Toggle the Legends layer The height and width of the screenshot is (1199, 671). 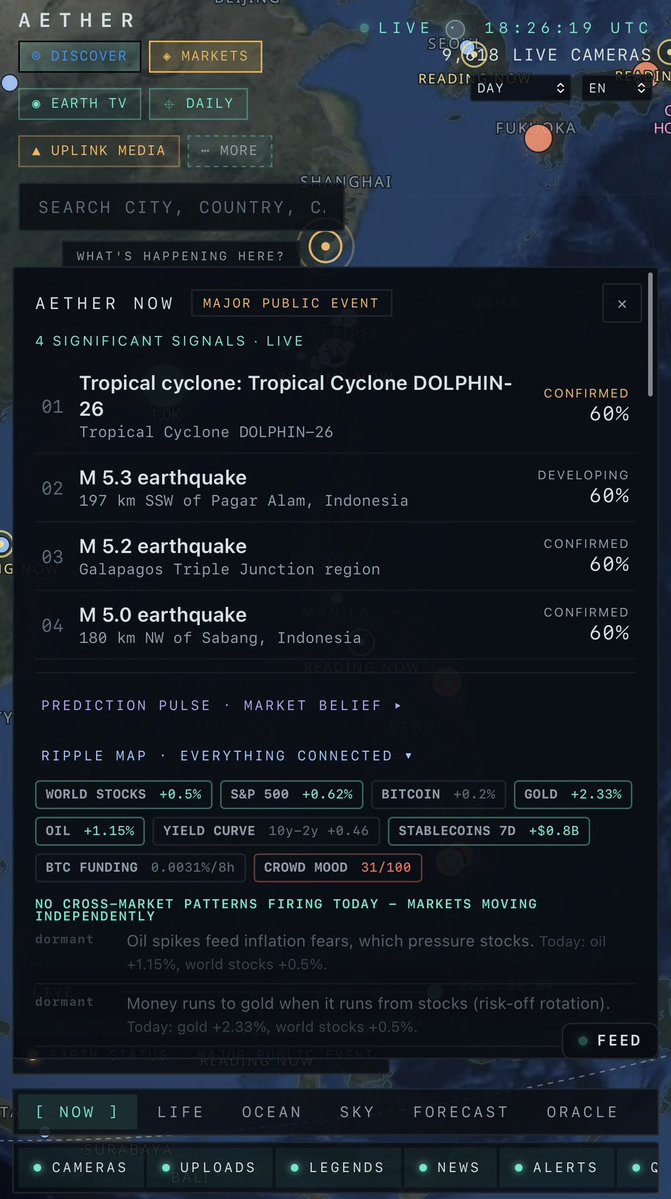click(338, 1168)
